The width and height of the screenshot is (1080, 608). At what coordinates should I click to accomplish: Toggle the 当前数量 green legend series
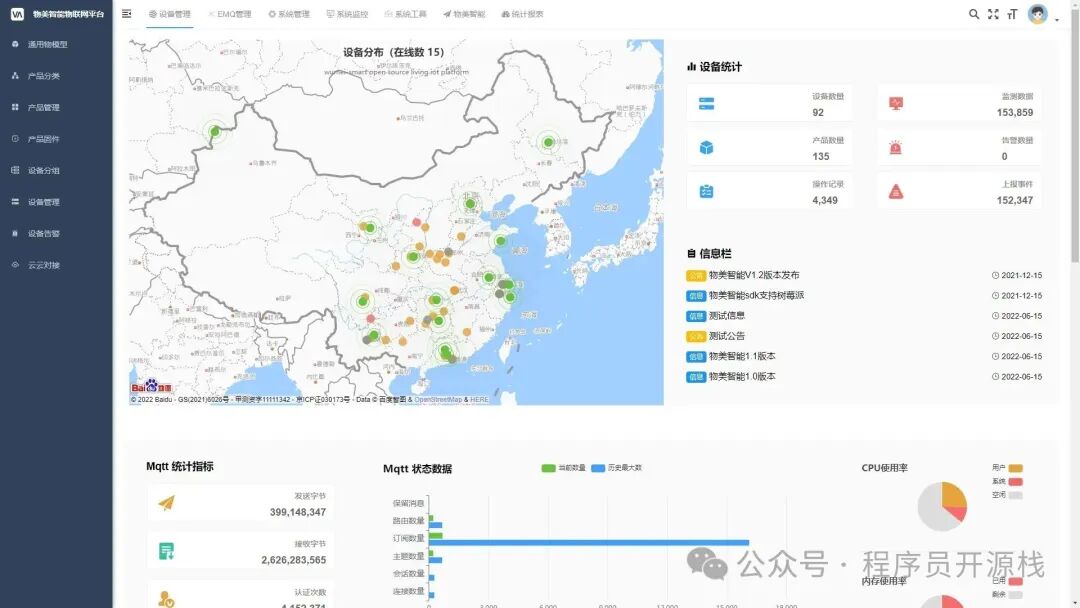point(548,468)
